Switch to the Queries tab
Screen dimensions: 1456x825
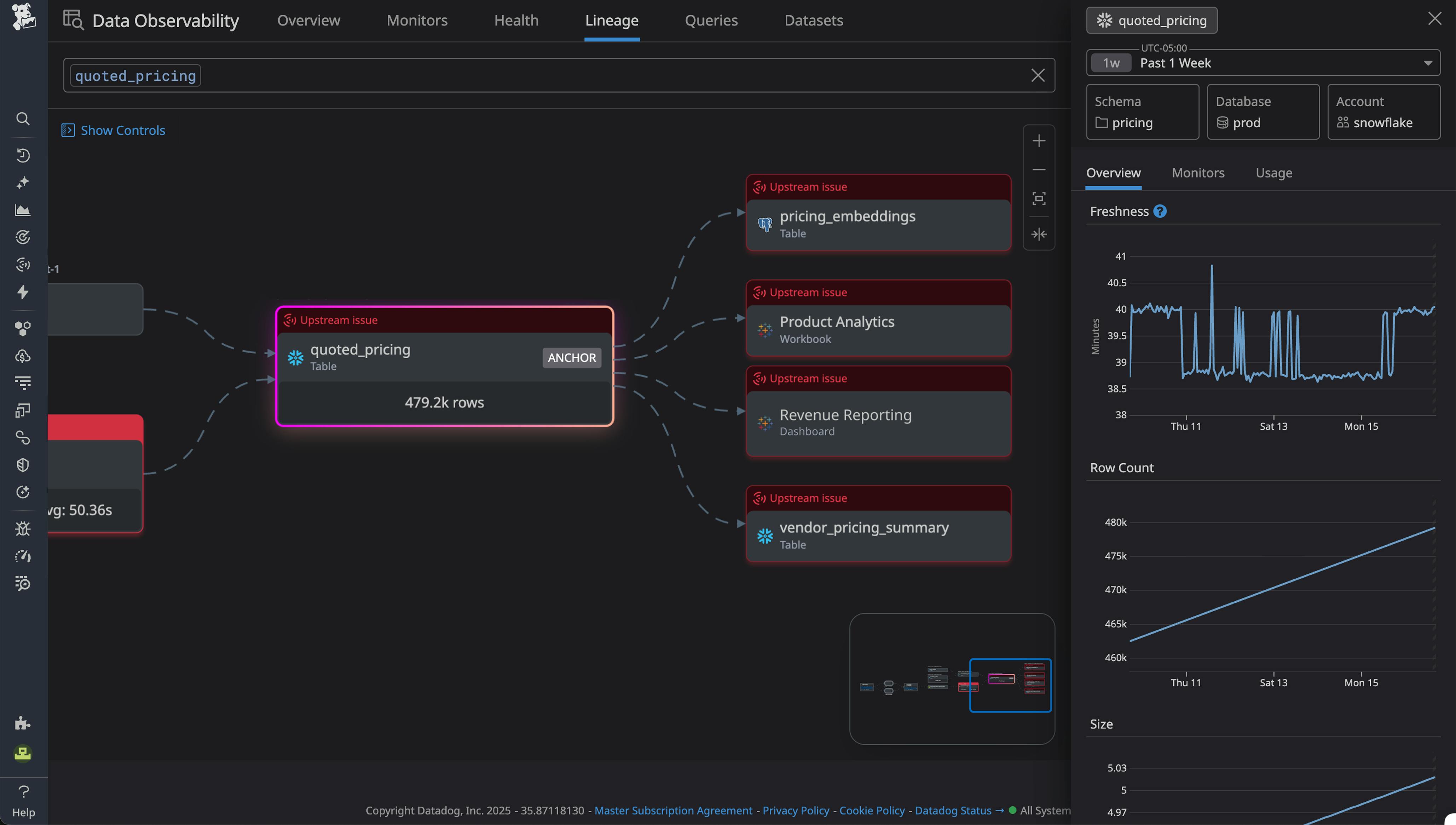pyautogui.click(x=711, y=21)
